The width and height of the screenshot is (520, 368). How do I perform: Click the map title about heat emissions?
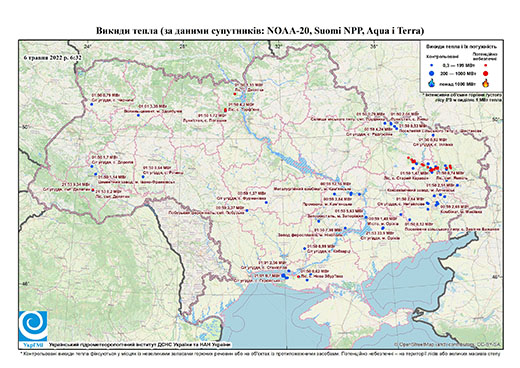(260, 31)
